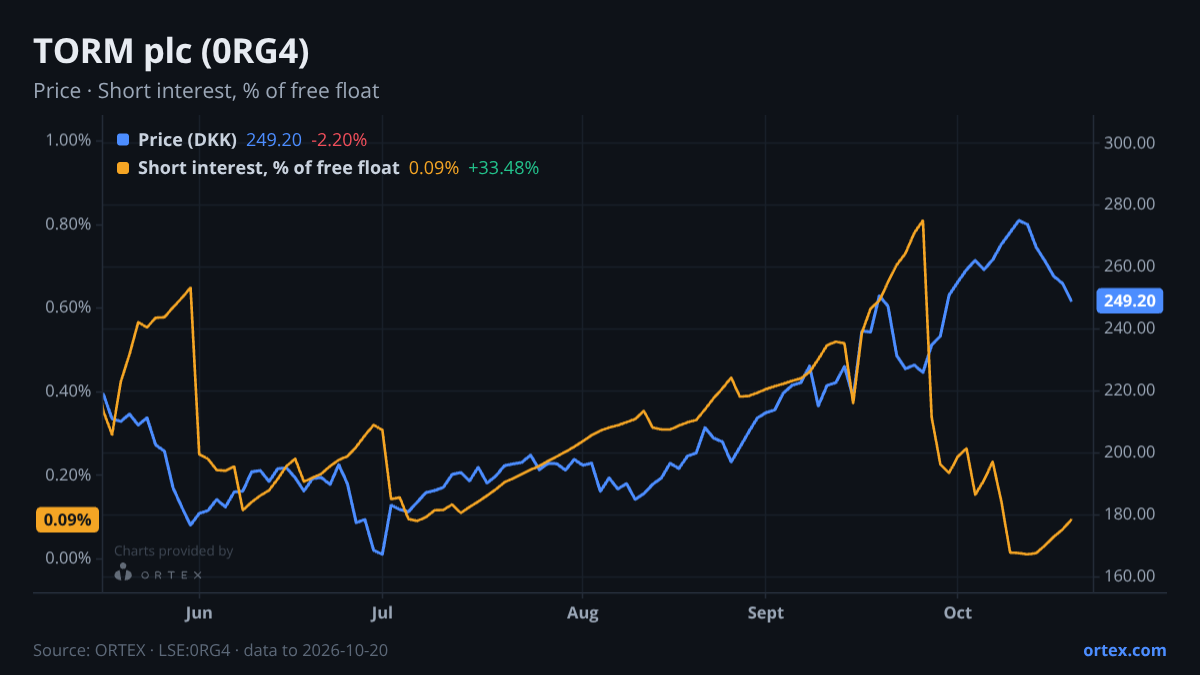The height and width of the screenshot is (675, 1200).
Task: Click the 280.00 right axis label
Action: (x=1131, y=205)
